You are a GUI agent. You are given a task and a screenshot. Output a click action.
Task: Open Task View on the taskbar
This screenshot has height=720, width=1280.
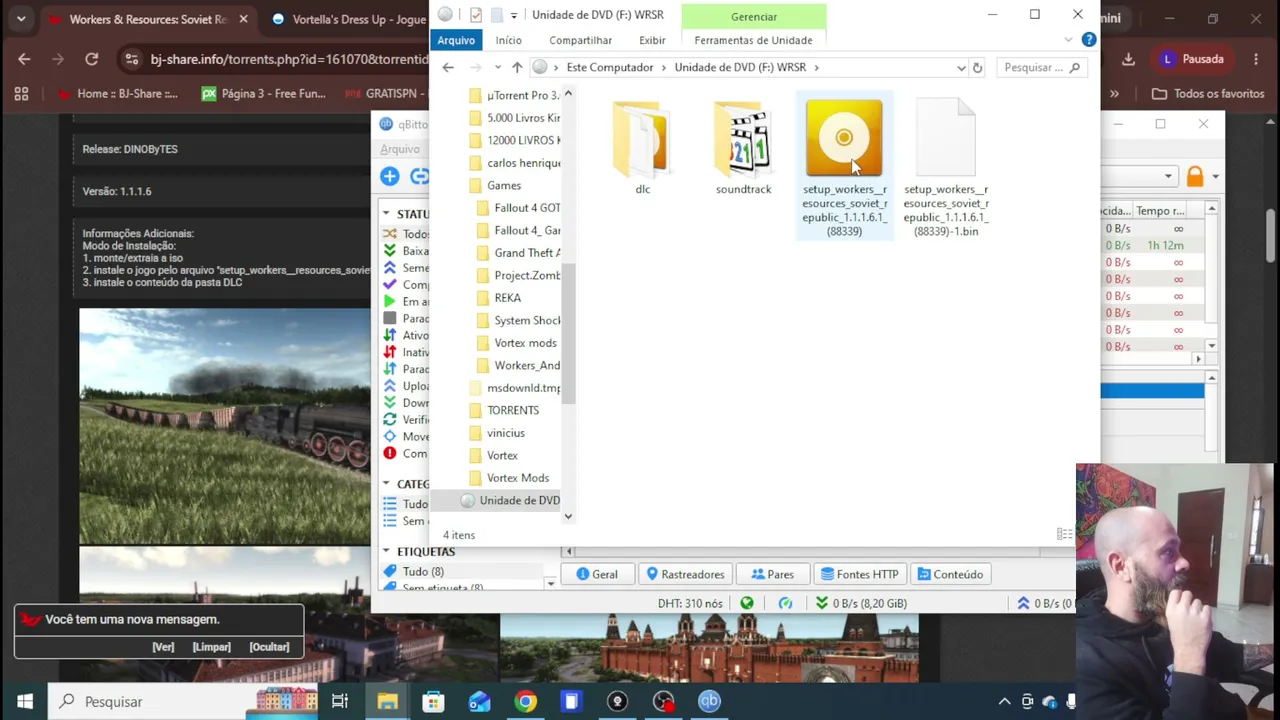pos(340,701)
